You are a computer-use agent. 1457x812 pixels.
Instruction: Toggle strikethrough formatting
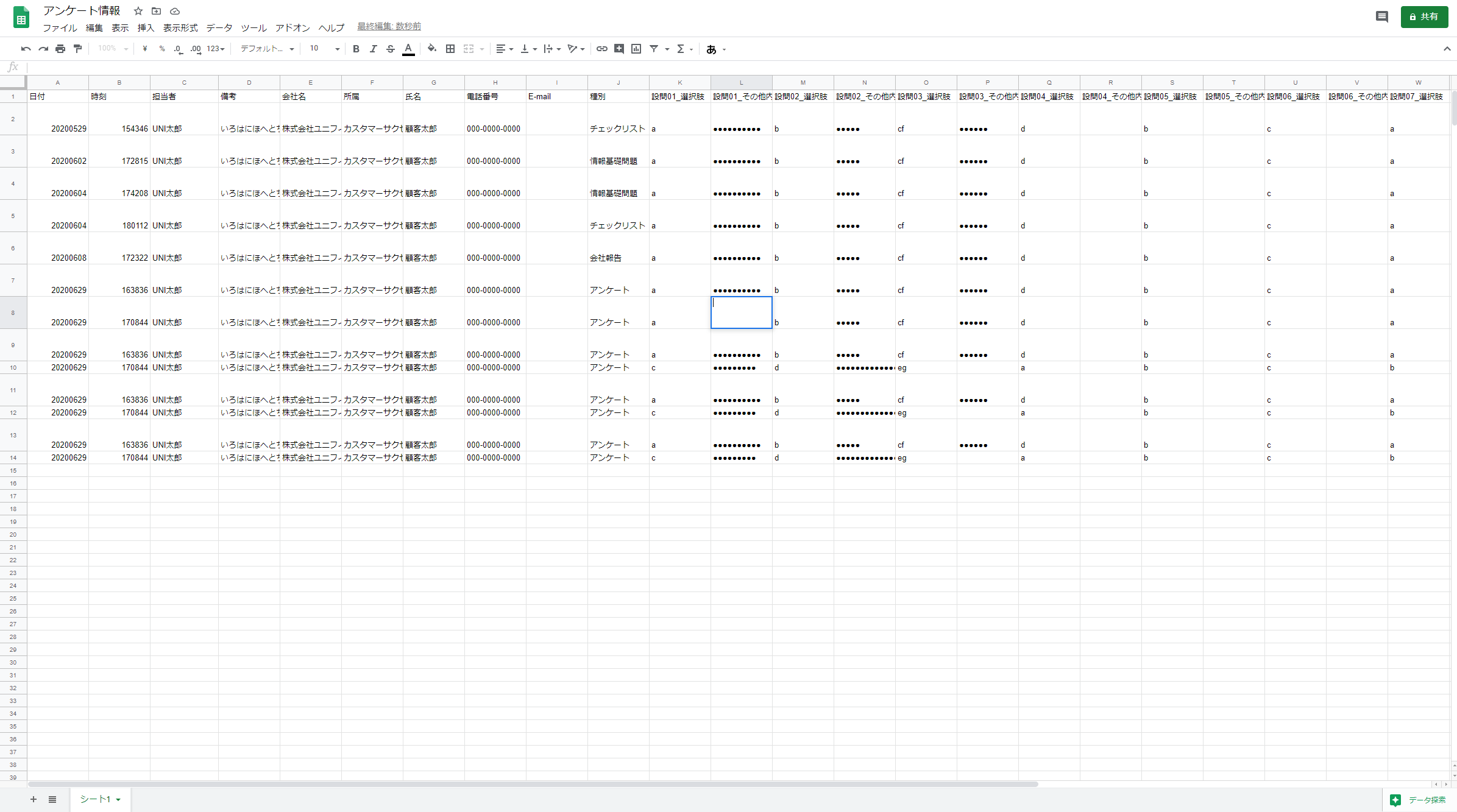click(x=391, y=49)
